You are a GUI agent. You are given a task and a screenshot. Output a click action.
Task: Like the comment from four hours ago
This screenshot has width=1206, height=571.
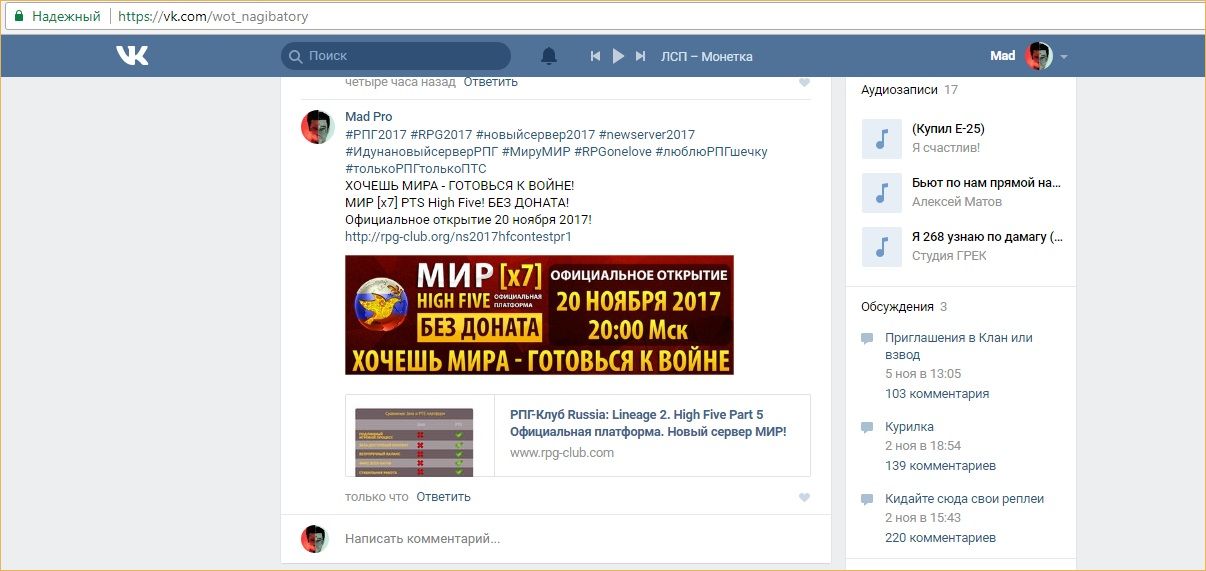(804, 83)
